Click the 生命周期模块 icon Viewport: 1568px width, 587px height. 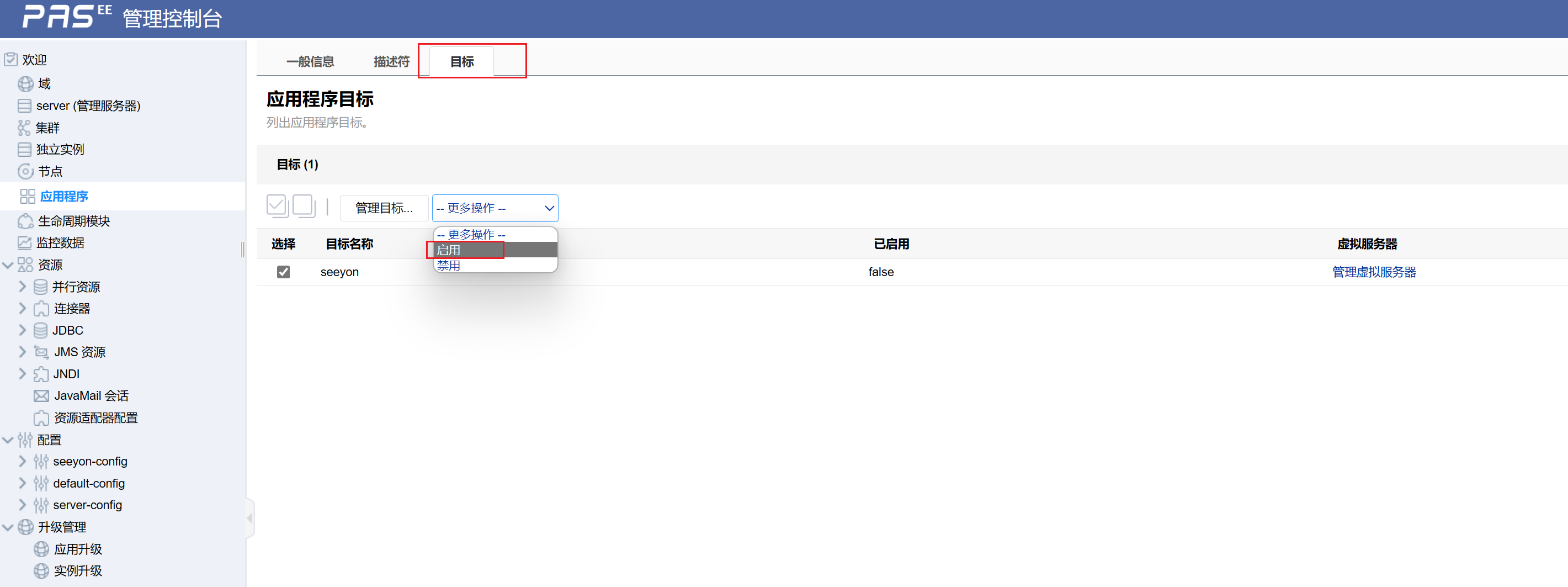[25, 221]
